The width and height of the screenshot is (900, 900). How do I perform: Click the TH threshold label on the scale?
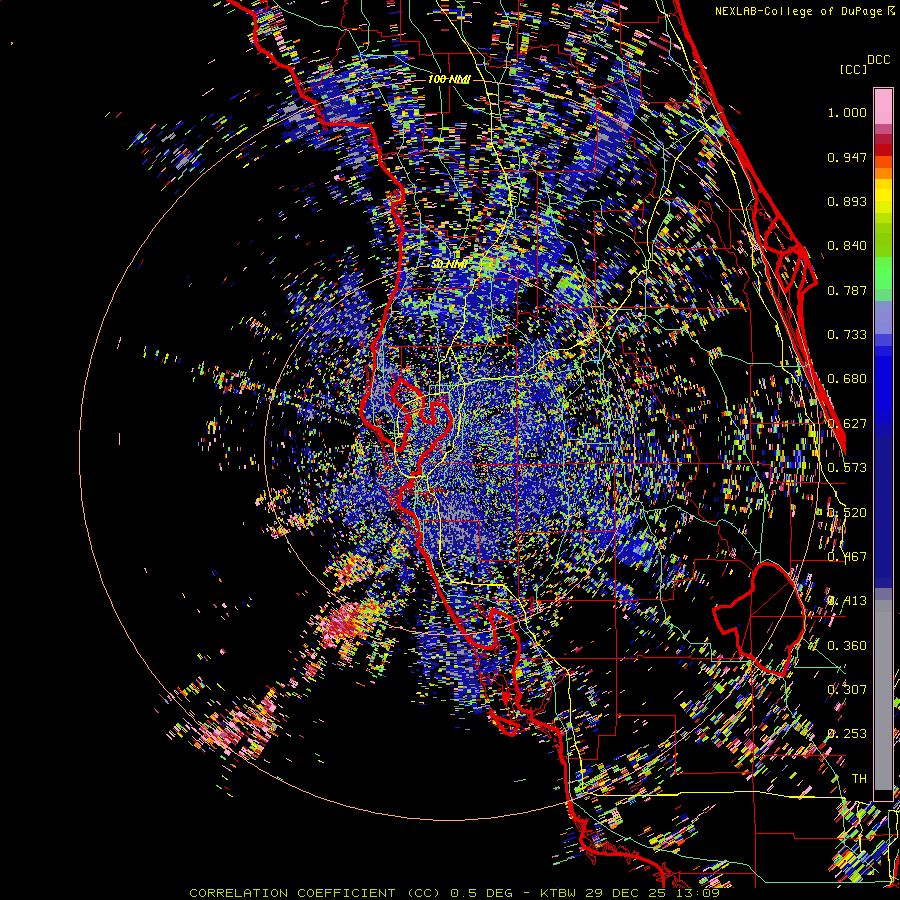859,779
